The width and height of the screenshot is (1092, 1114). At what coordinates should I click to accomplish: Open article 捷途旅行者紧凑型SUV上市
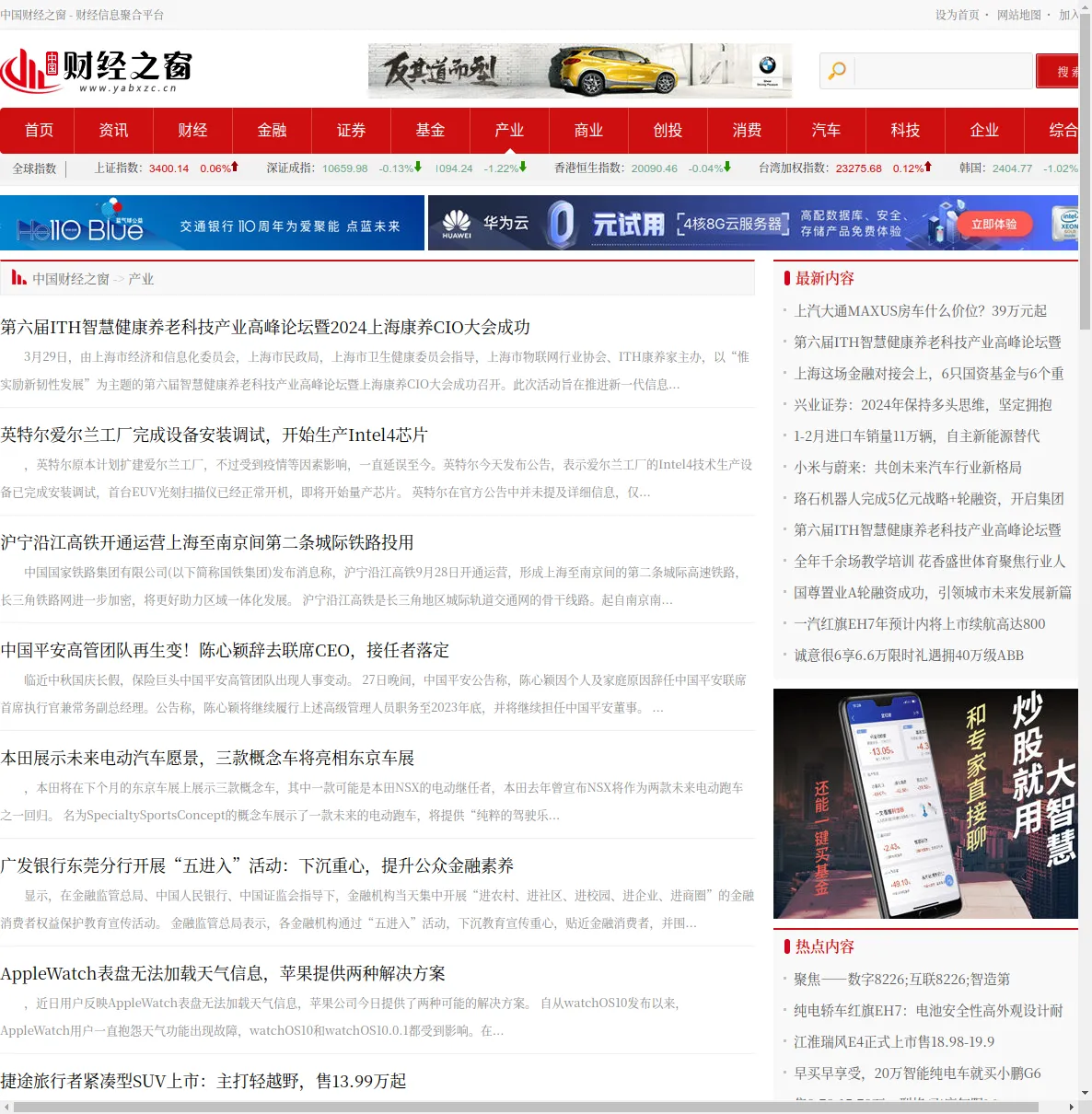(203, 1081)
